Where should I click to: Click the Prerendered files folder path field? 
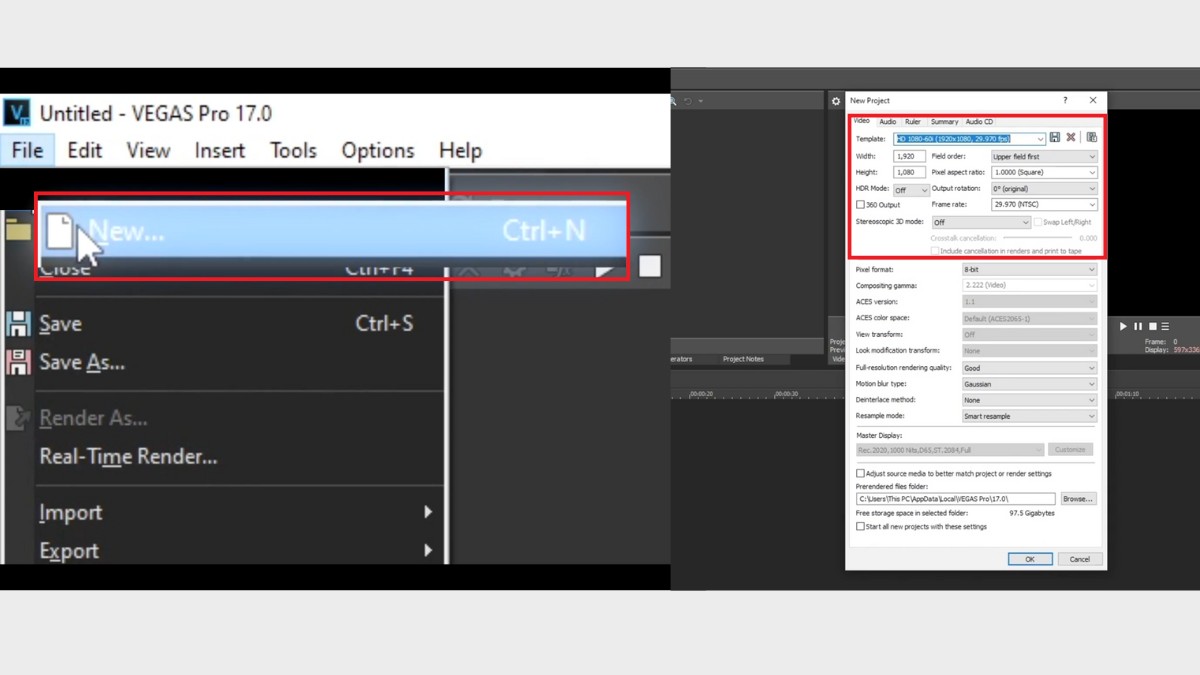pyautogui.click(x=955, y=498)
